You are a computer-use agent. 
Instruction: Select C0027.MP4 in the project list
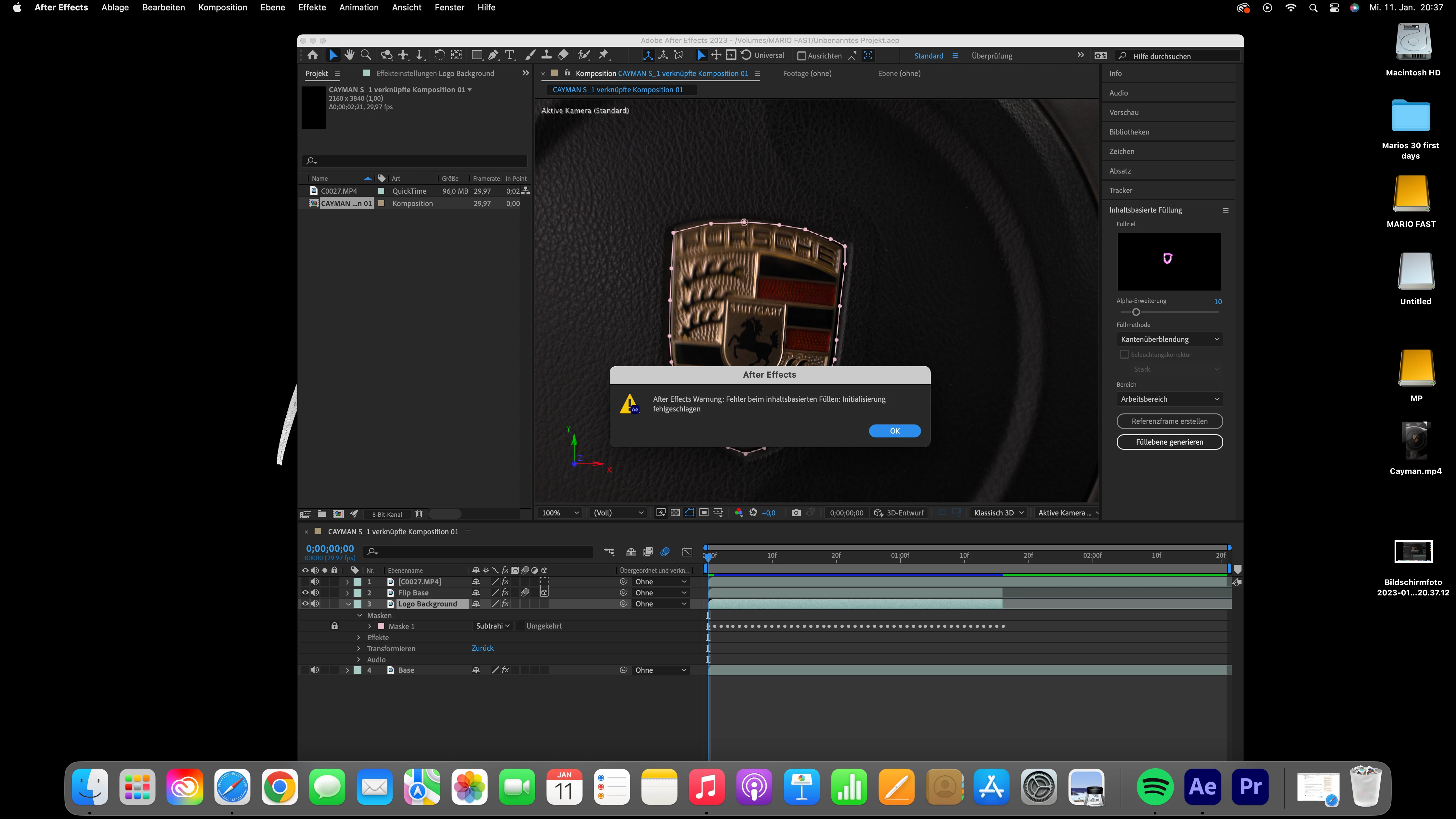click(x=339, y=191)
